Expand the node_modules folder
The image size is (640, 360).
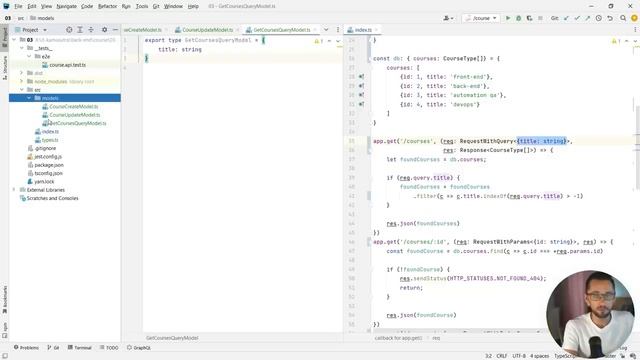click(x=22, y=81)
